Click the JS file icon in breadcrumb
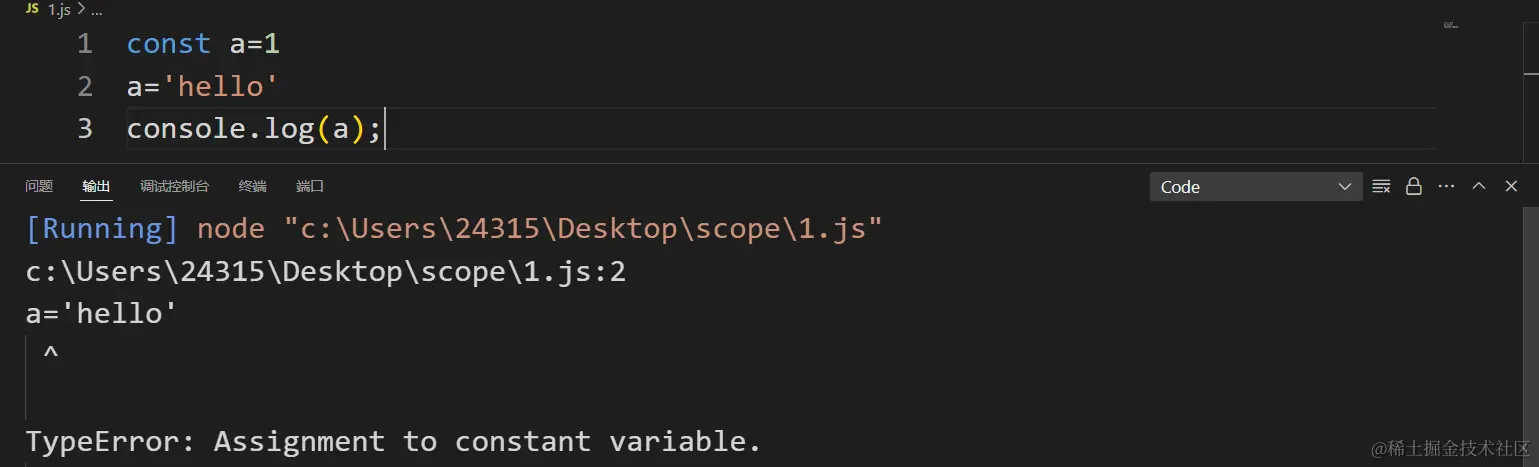Image resolution: width=1539 pixels, height=467 pixels. click(x=32, y=8)
